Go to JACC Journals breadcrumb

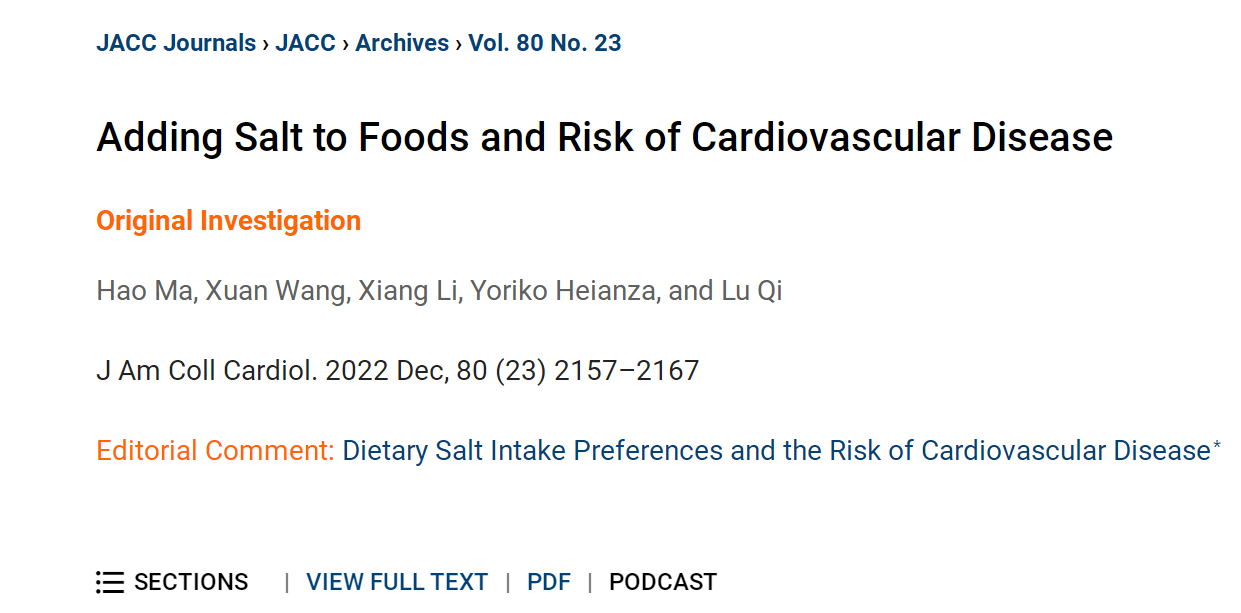176,43
